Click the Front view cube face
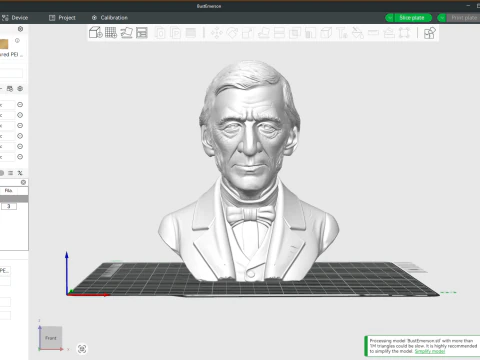Image resolution: width=480 pixels, height=360 pixels. pyautogui.click(x=51, y=338)
